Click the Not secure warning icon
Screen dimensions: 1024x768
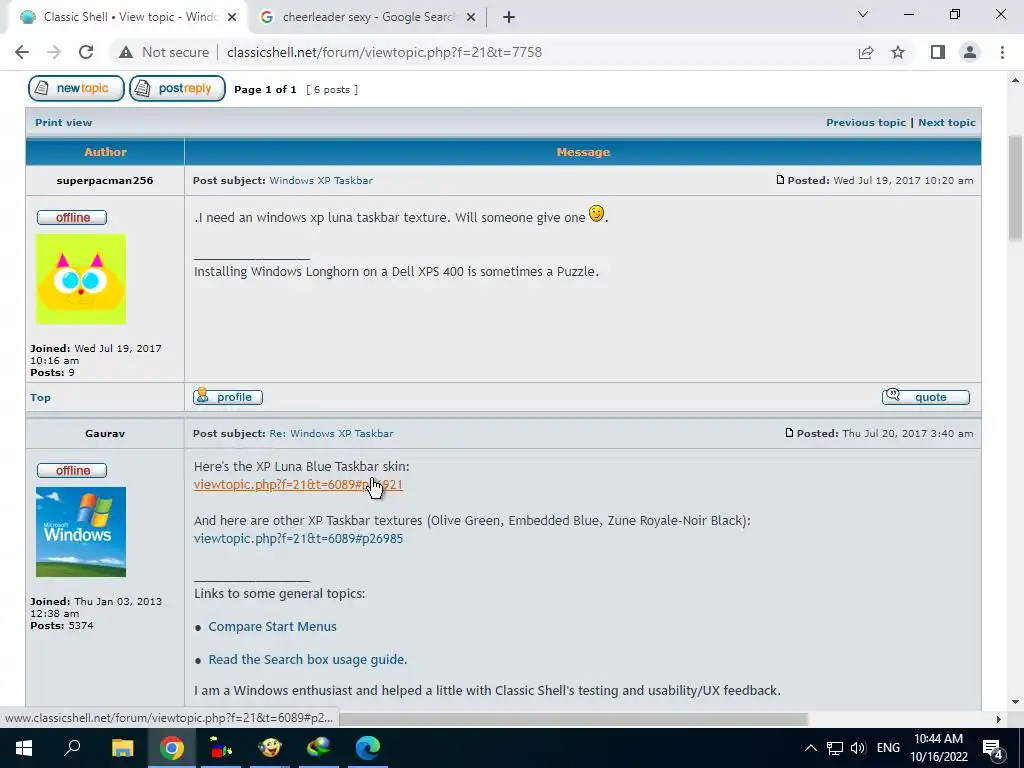pyautogui.click(x=126, y=52)
